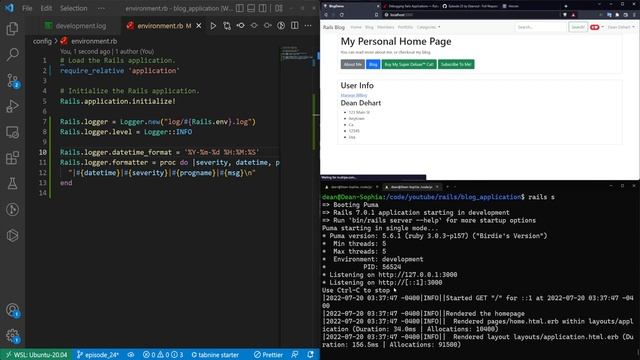The width and height of the screenshot is (640, 360).
Task: Run the Ruby file with play icon
Action: pos(213,26)
